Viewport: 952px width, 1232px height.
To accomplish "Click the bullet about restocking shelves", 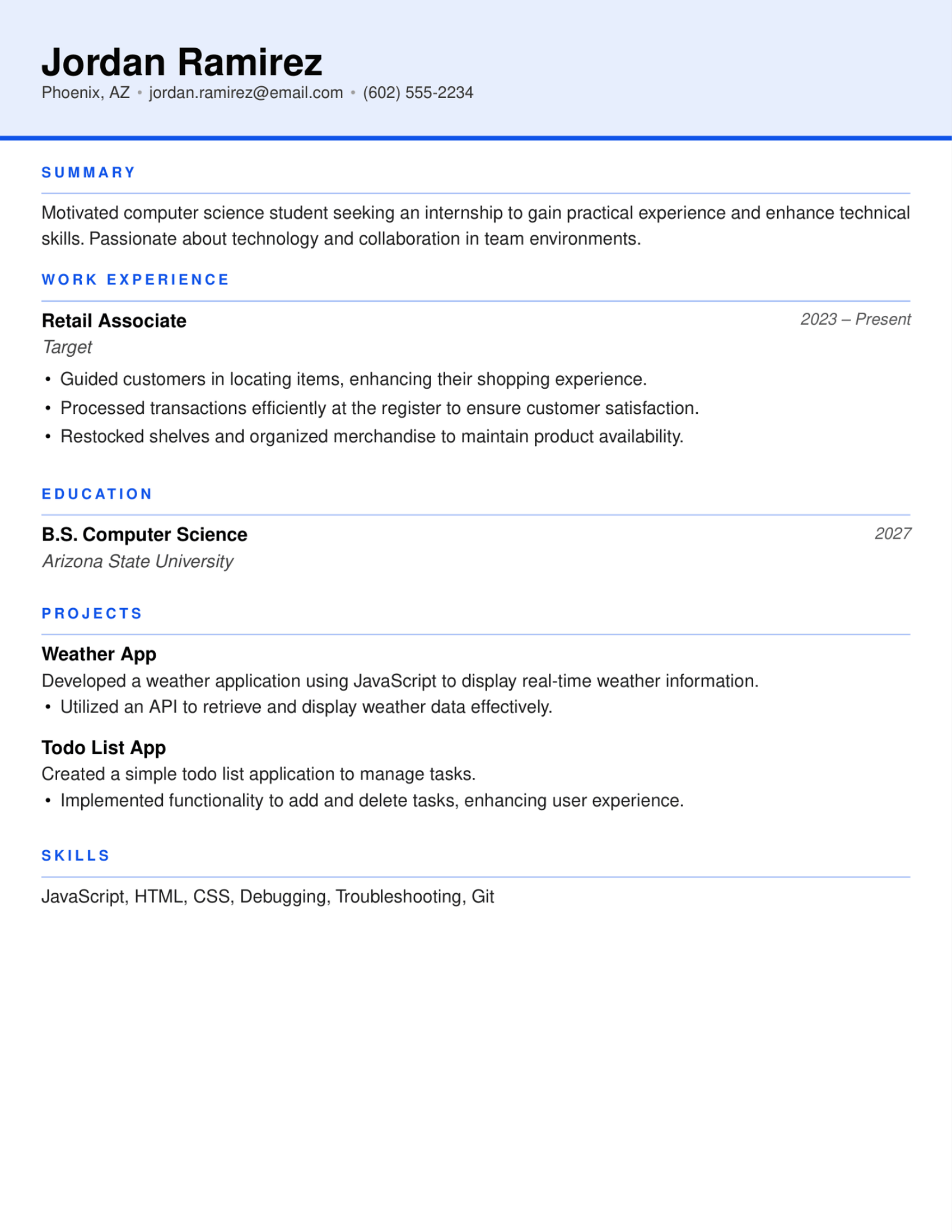I will point(372,437).
